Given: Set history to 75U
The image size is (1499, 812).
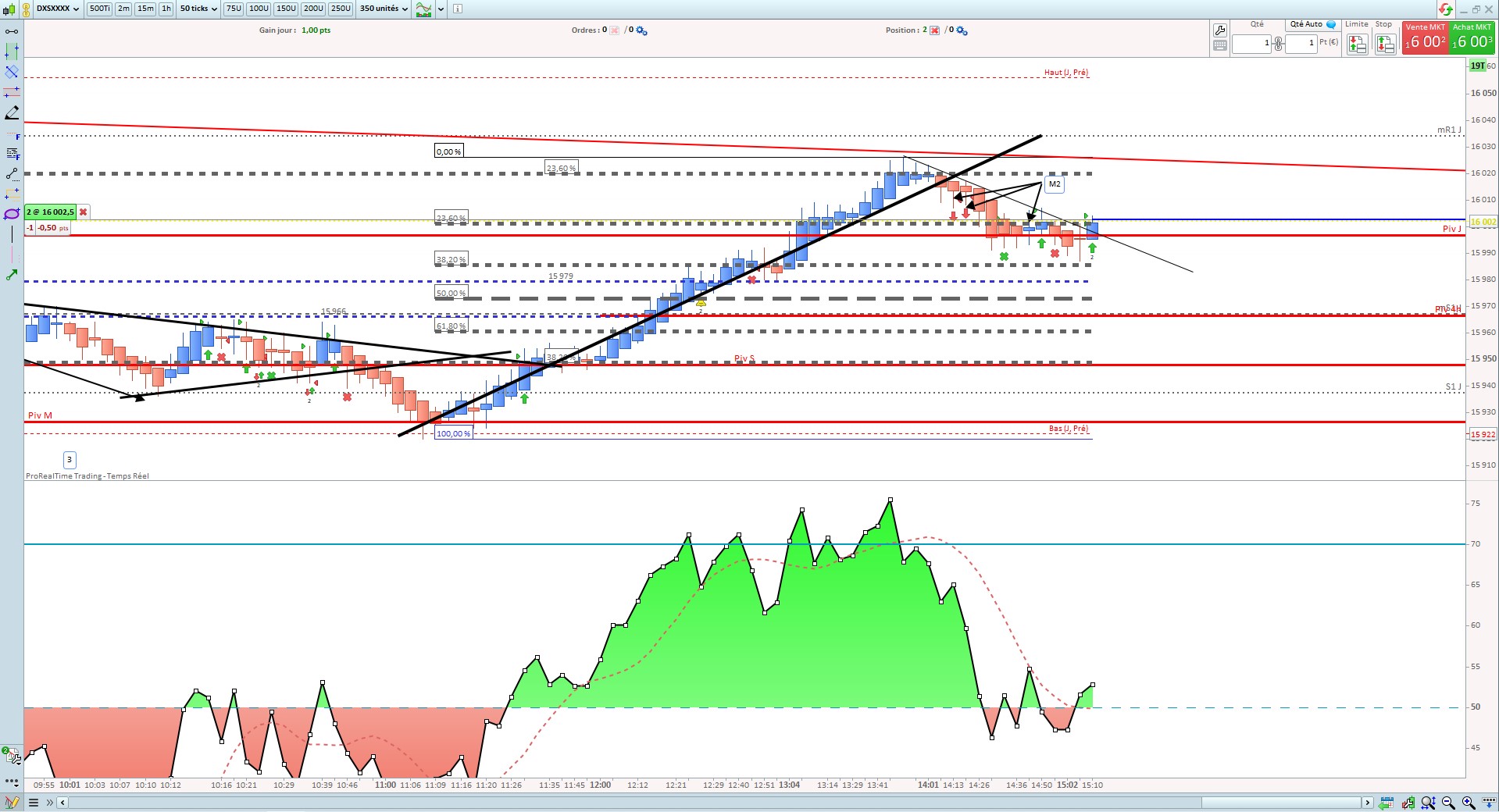Looking at the screenshot, I should pos(234,9).
